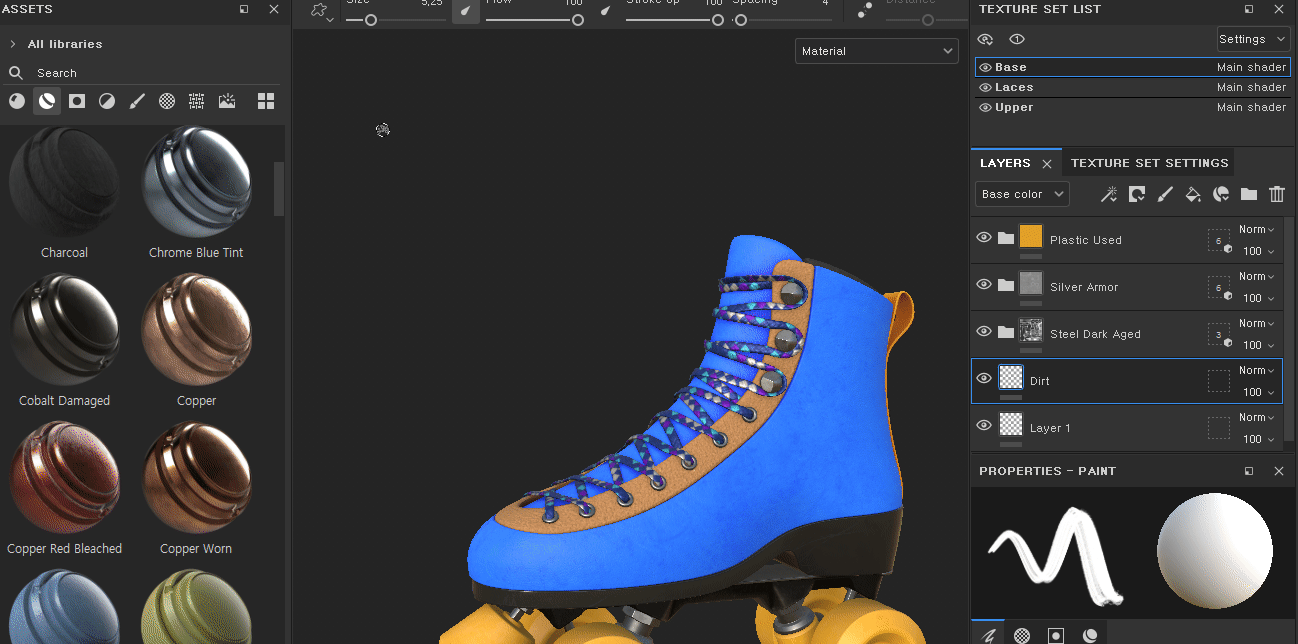Open Material tab in Properties panel

(1090, 634)
